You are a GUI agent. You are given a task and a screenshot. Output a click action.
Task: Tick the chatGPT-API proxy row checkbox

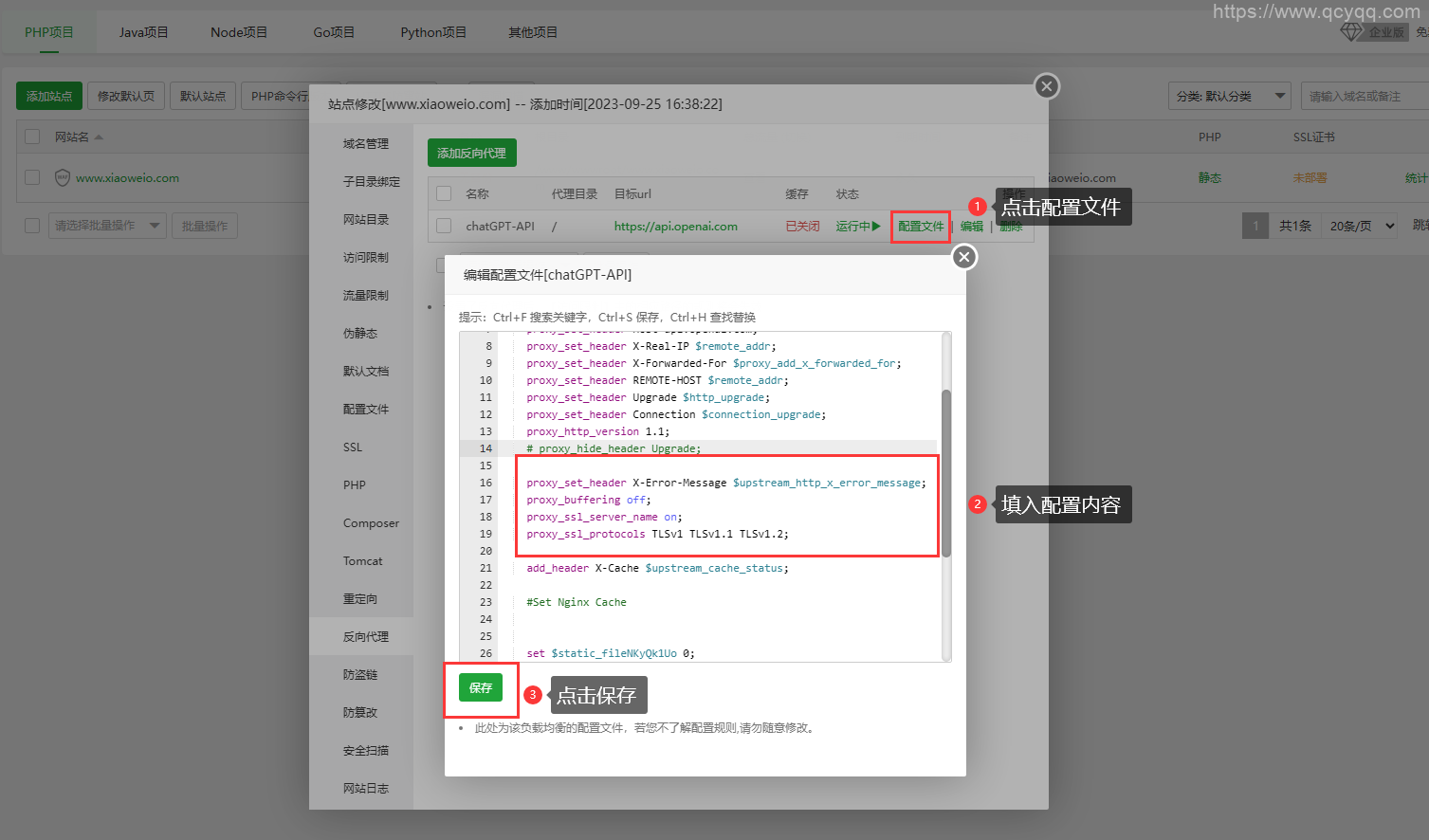pos(444,226)
